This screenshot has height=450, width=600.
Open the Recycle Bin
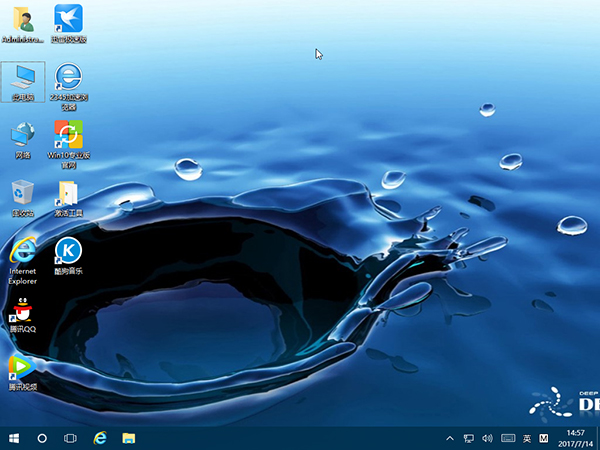(x=22, y=193)
